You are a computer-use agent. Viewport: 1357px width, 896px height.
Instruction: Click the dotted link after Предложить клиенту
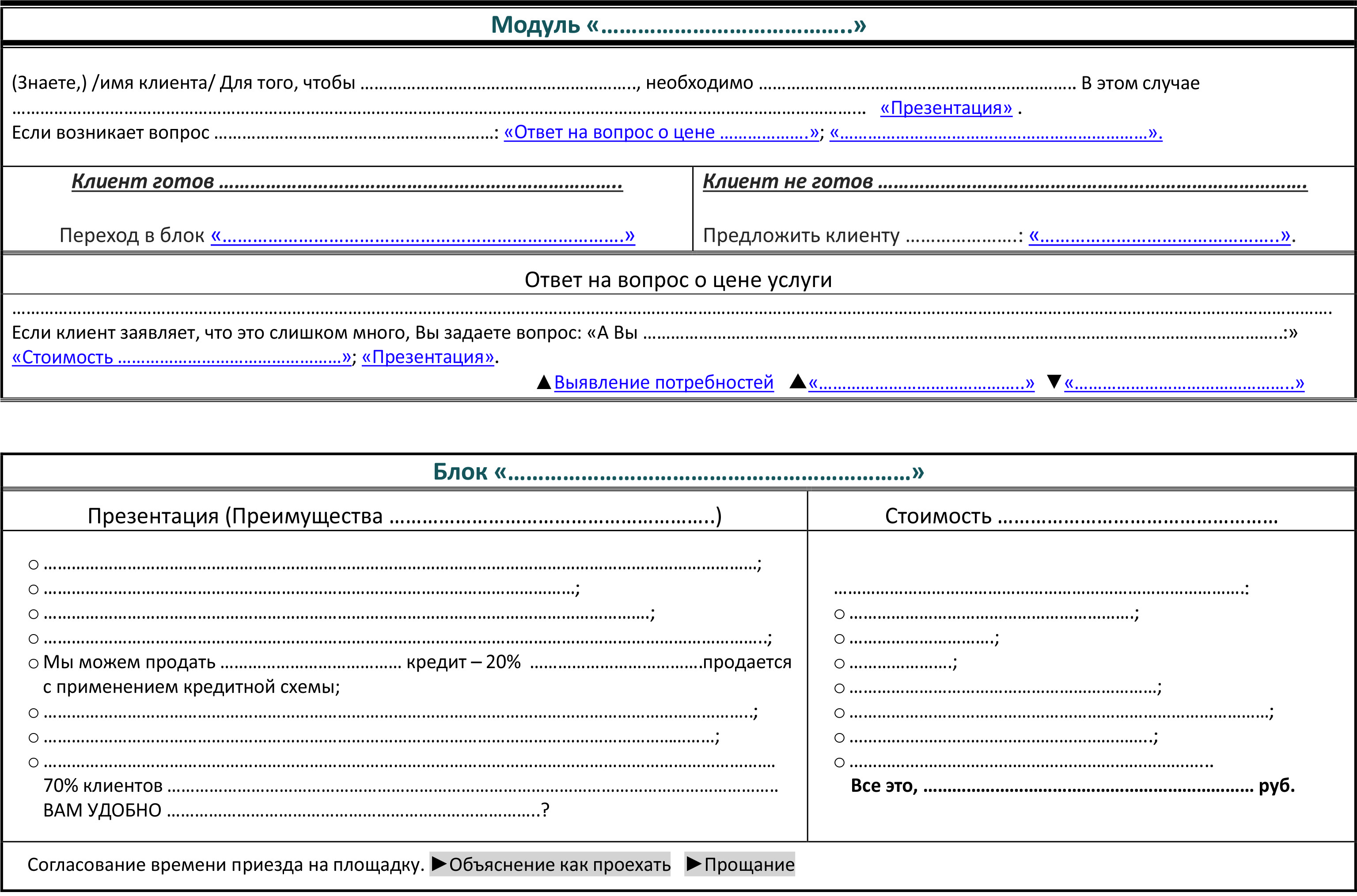tap(1160, 235)
